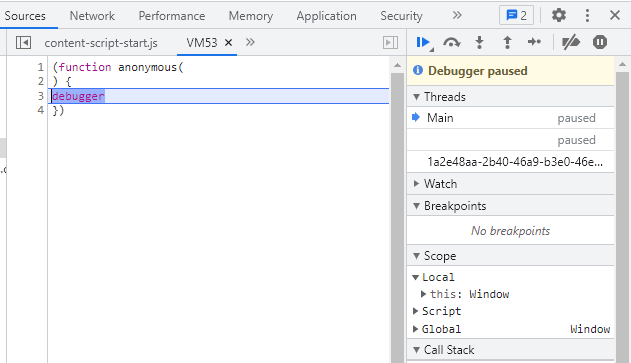
Task: Open DevTools three-dot customize menu
Action: pos(587,16)
